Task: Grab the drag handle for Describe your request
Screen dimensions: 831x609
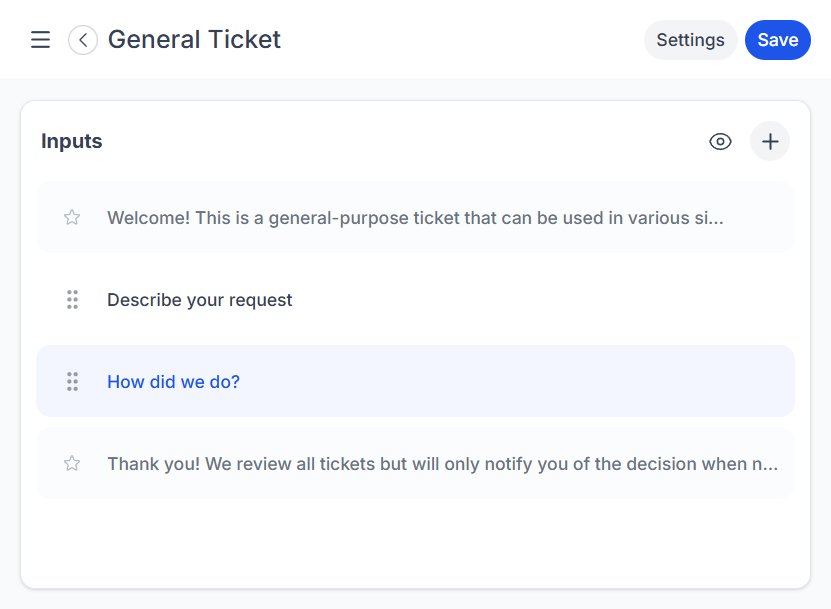Action: click(72, 299)
